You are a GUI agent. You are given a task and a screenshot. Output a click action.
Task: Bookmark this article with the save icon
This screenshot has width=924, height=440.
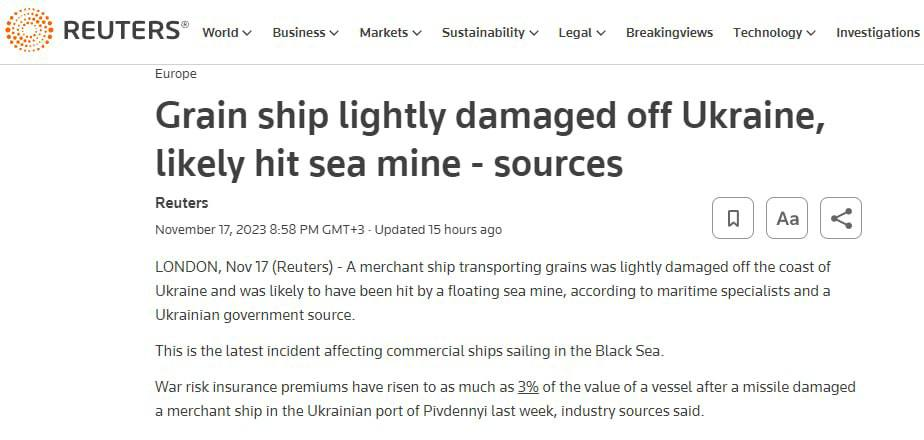tap(733, 218)
